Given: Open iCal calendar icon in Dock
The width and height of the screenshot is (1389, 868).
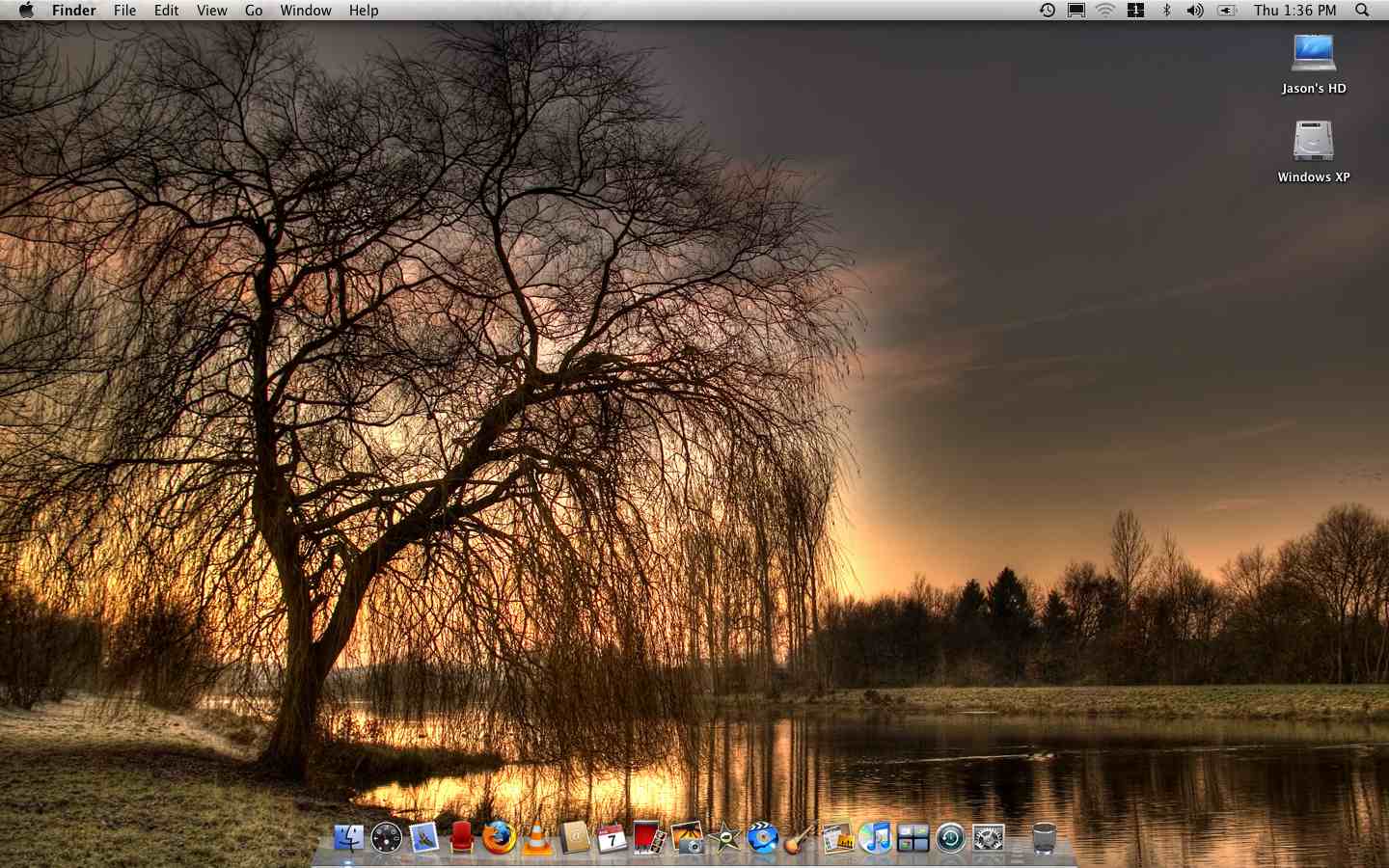Looking at the screenshot, I should pos(612,838).
